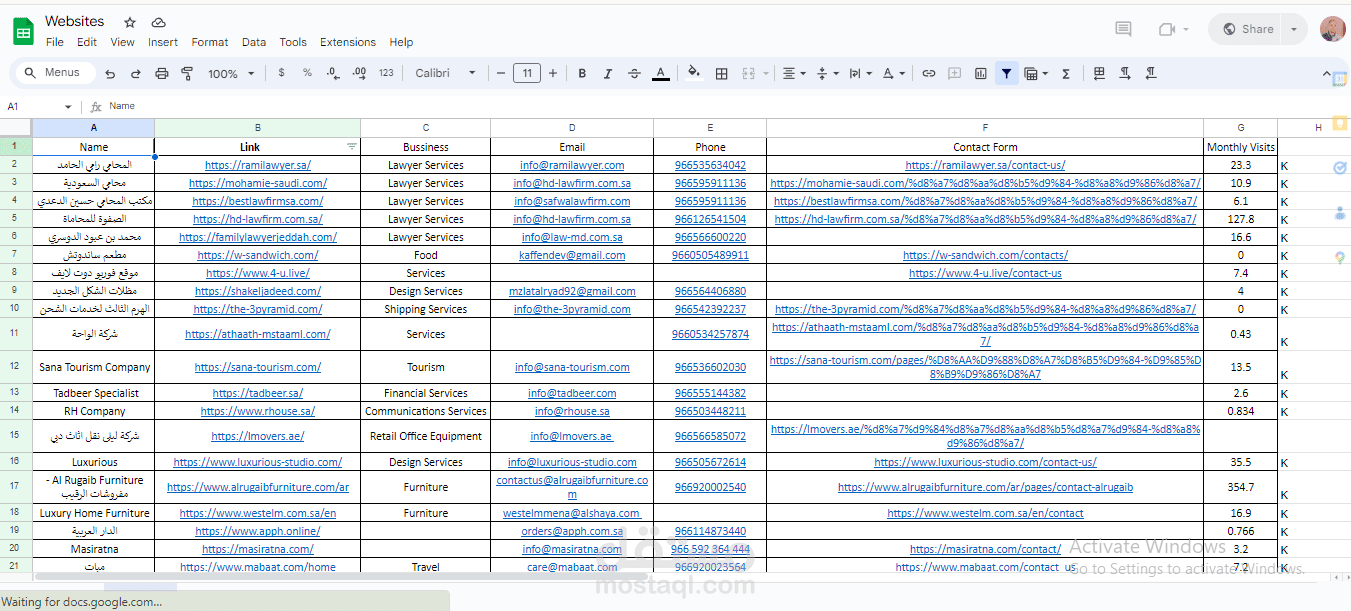The image size is (1351, 611).
Task: Open the Name box dropdown arrow
Action: (x=68, y=106)
